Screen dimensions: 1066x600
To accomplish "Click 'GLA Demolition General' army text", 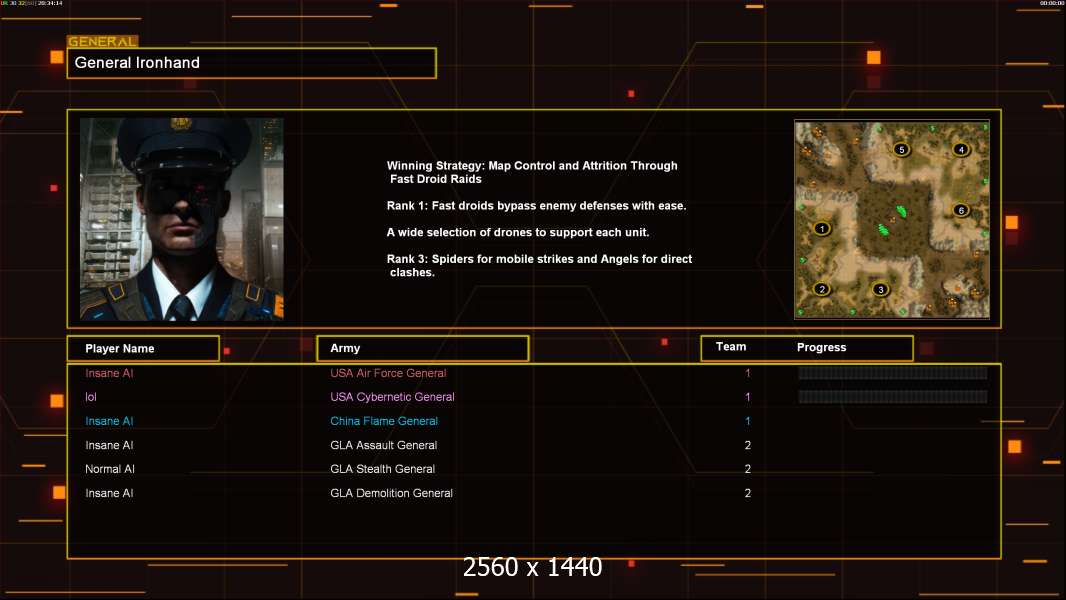I will [392, 493].
